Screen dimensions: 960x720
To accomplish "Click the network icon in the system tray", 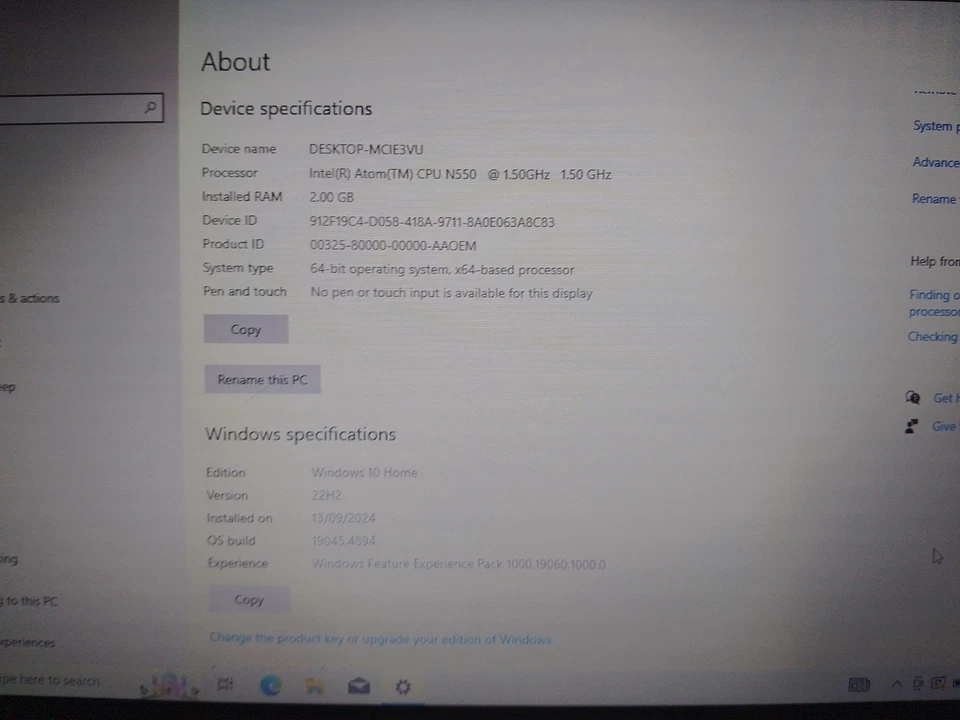I will 937,684.
